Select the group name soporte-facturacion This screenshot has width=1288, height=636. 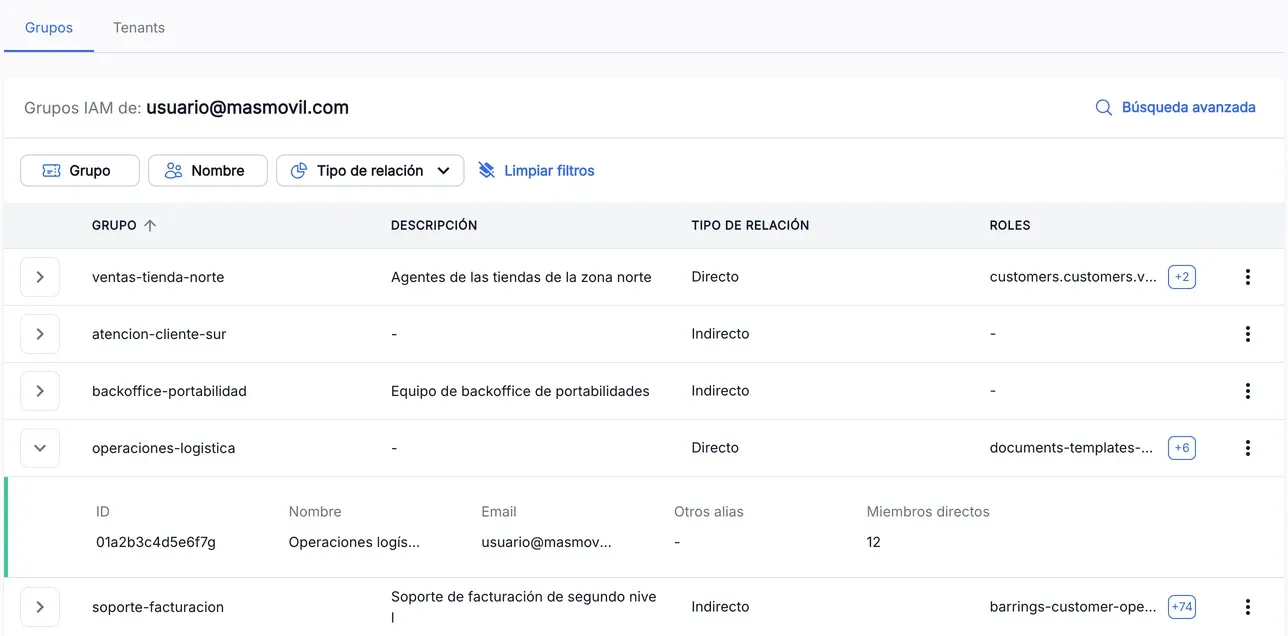tap(158, 607)
